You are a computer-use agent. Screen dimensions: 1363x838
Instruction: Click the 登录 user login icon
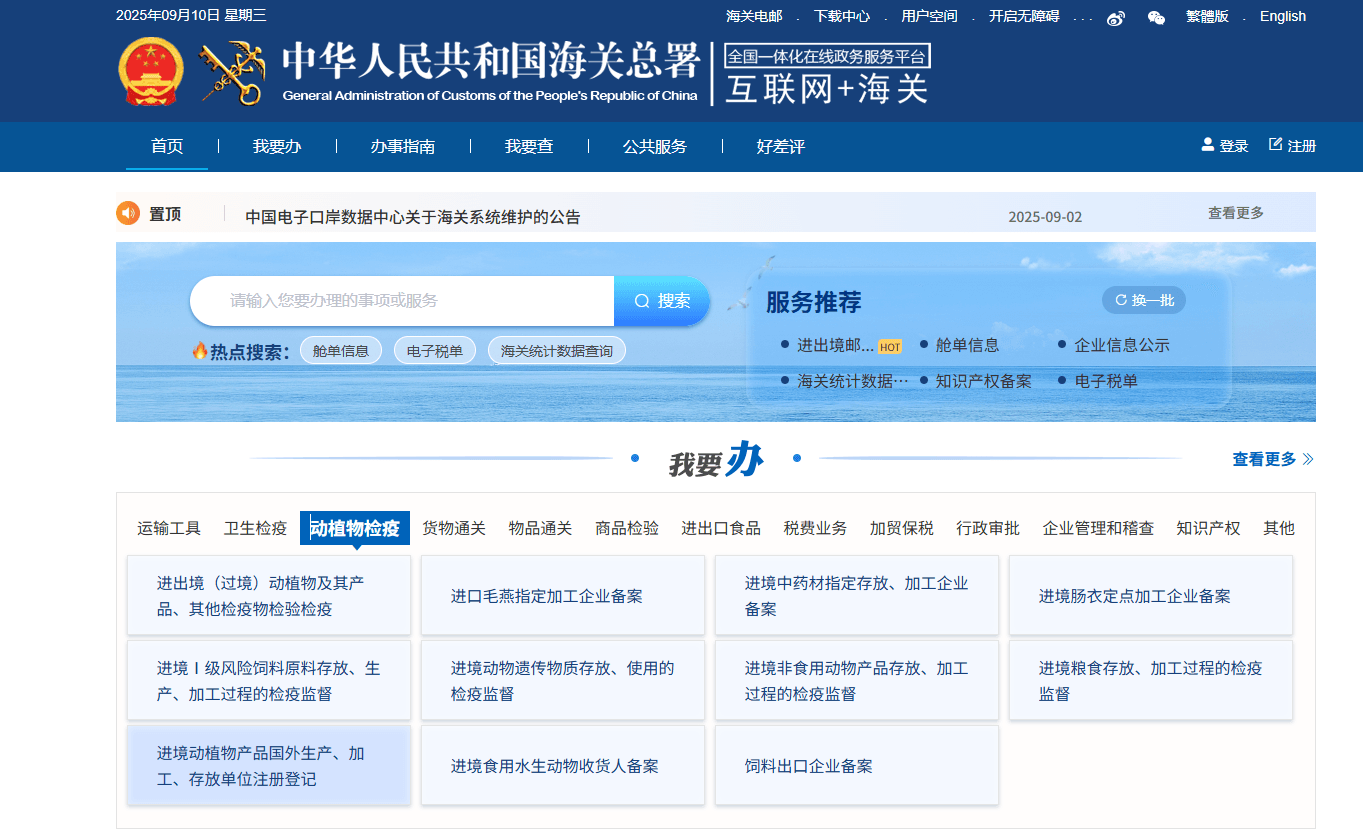pos(1208,145)
